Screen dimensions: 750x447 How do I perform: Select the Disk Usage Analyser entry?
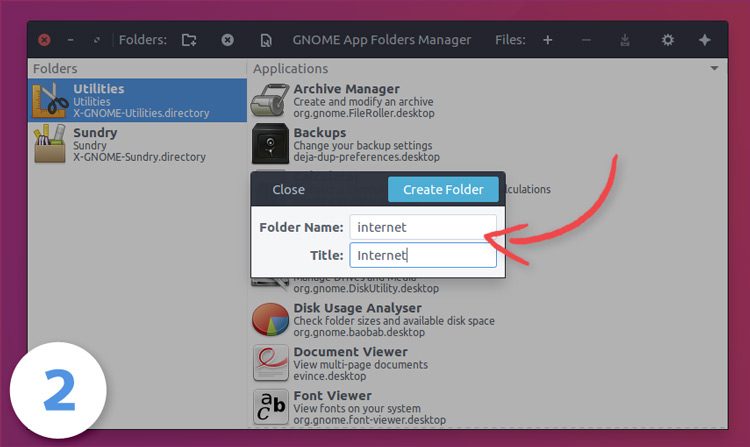pos(487,319)
